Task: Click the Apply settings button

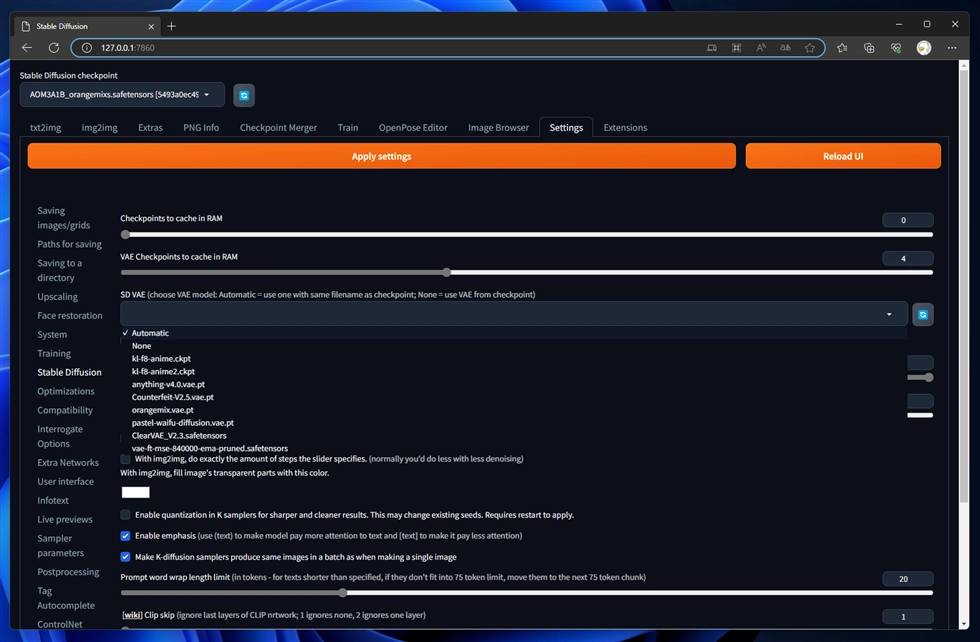Action: point(381,156)
